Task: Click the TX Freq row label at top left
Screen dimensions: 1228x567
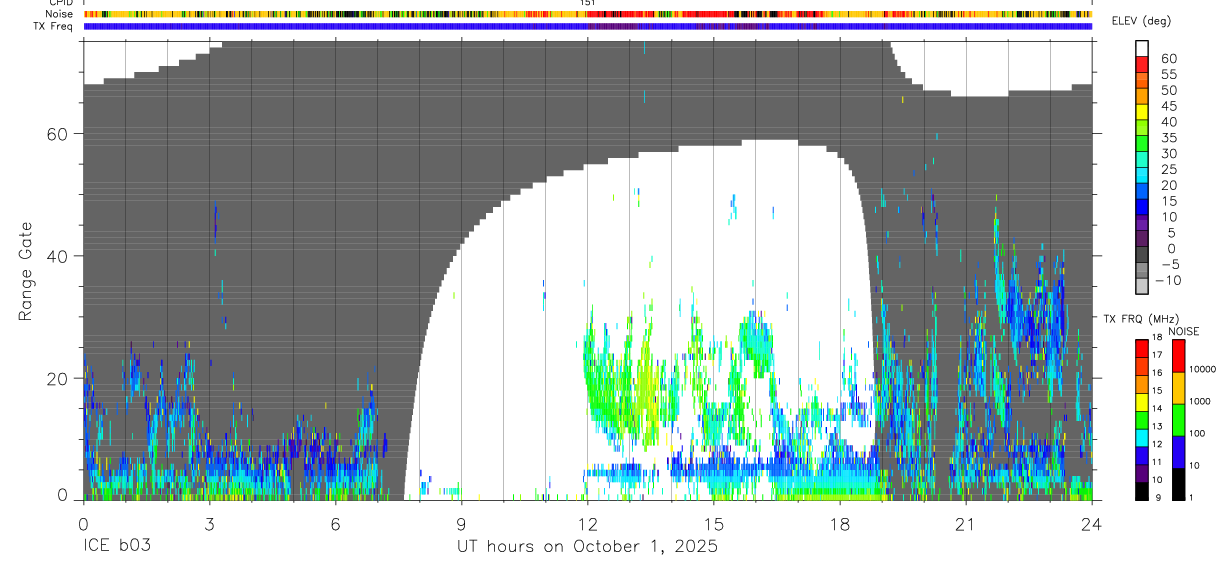Action: [54, 26]
